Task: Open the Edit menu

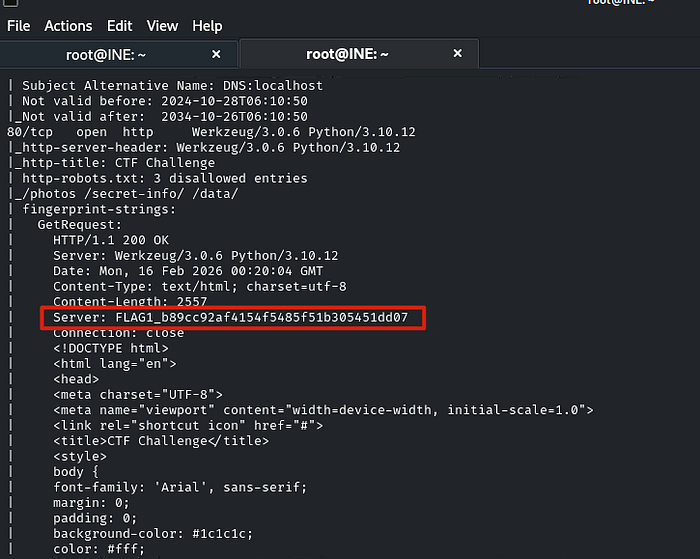Action: click(x=119, y=26)
